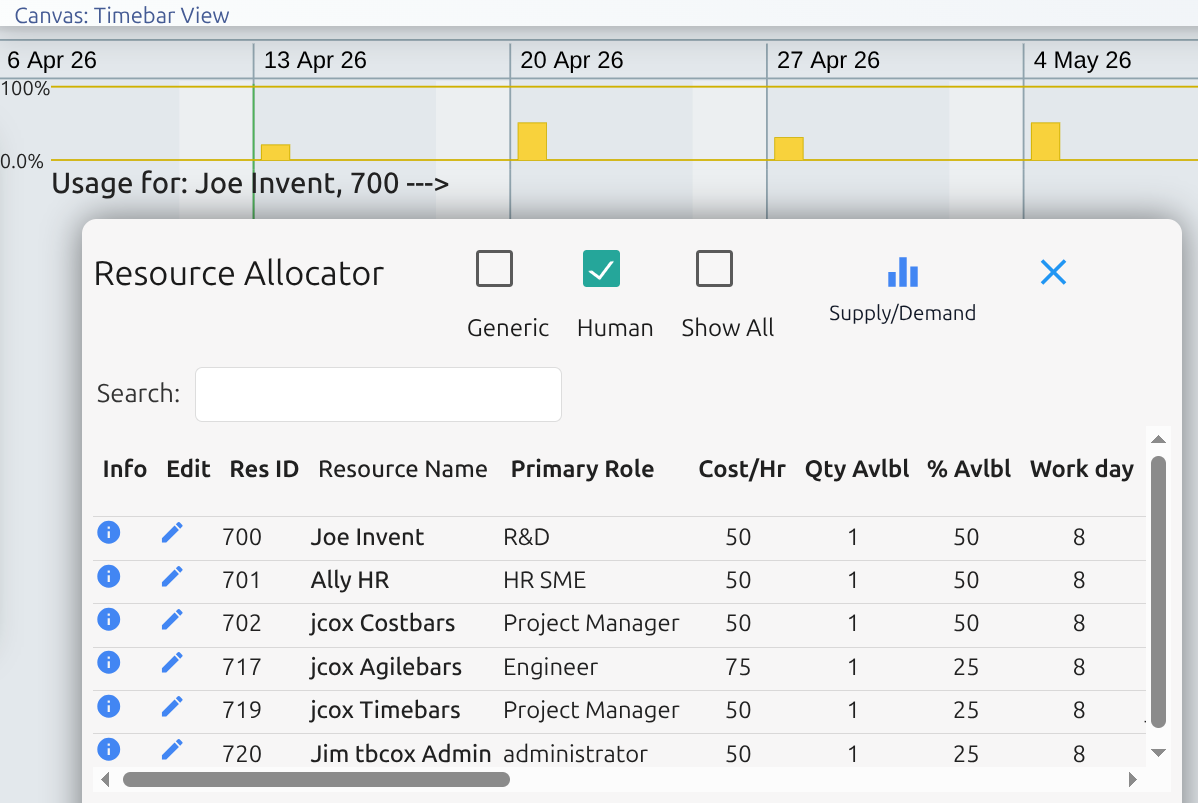
Task: Edit resource 700 Joe Invent with pencil
Action: (x=172, y=533)
